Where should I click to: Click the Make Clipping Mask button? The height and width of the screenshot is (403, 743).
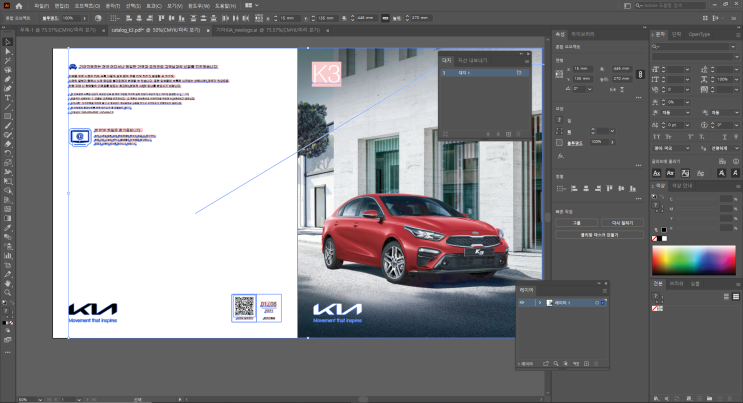click(599, 235)
